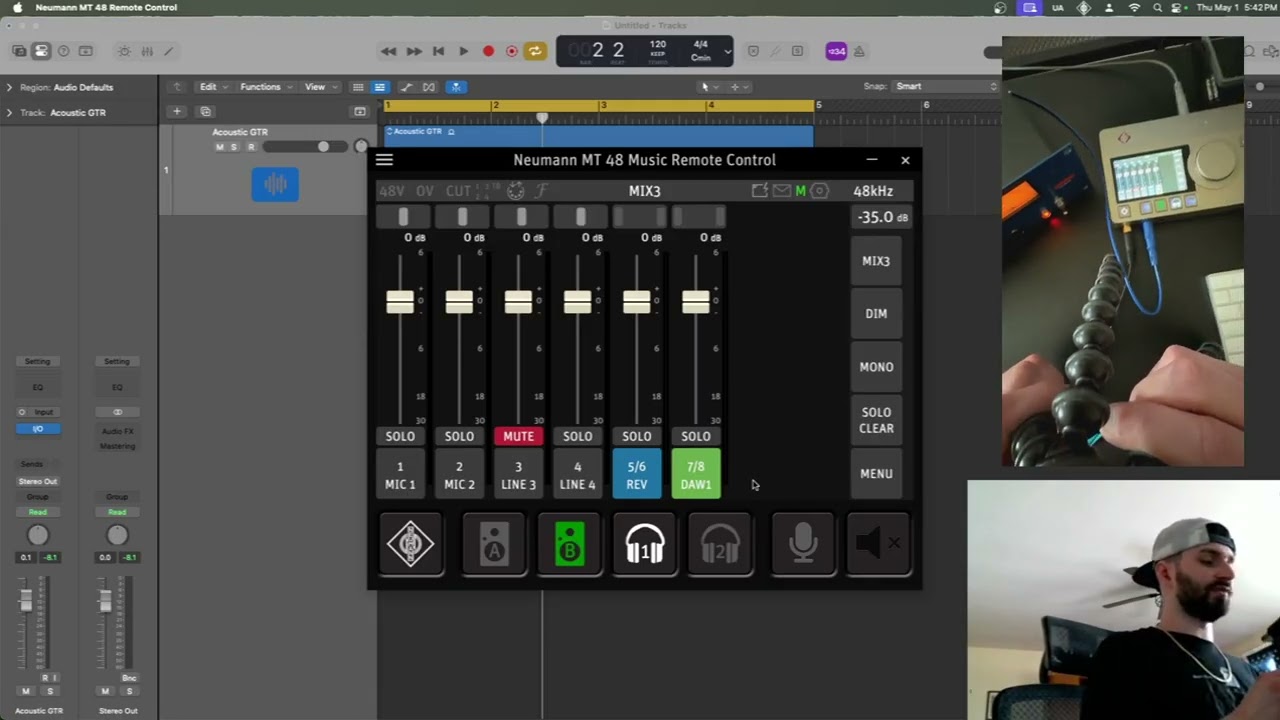Click the MIDI clock icon in Neumann header
The height and width of the screenshot is (720, 1280).
(516, 191)
